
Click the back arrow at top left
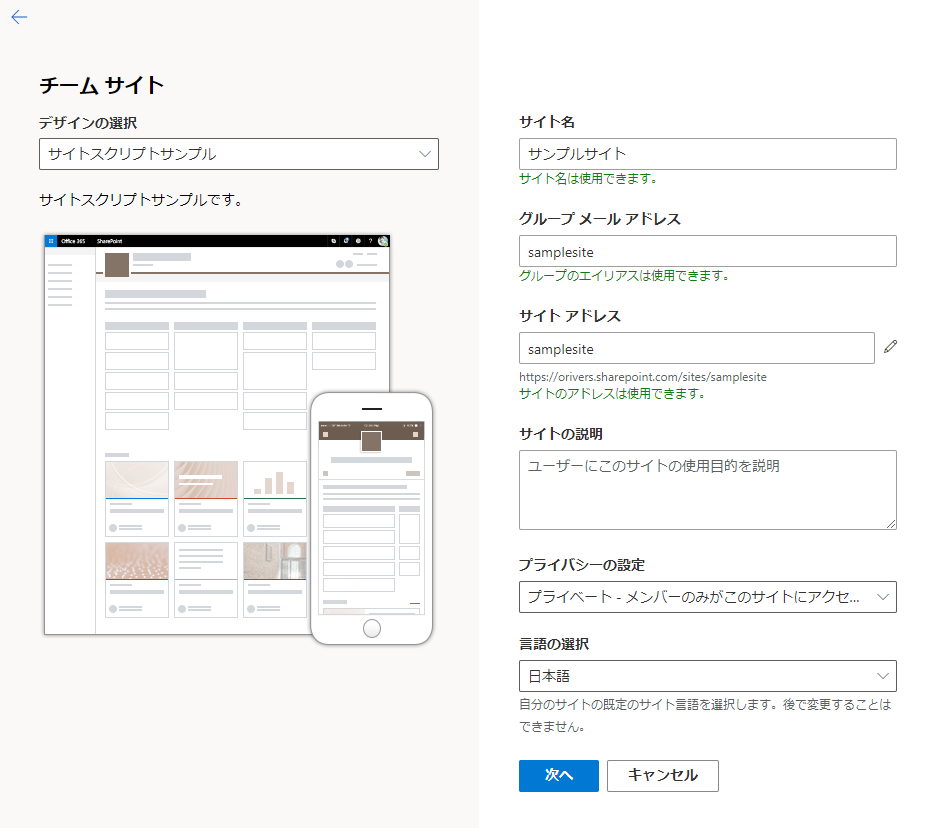pos(19,17)
